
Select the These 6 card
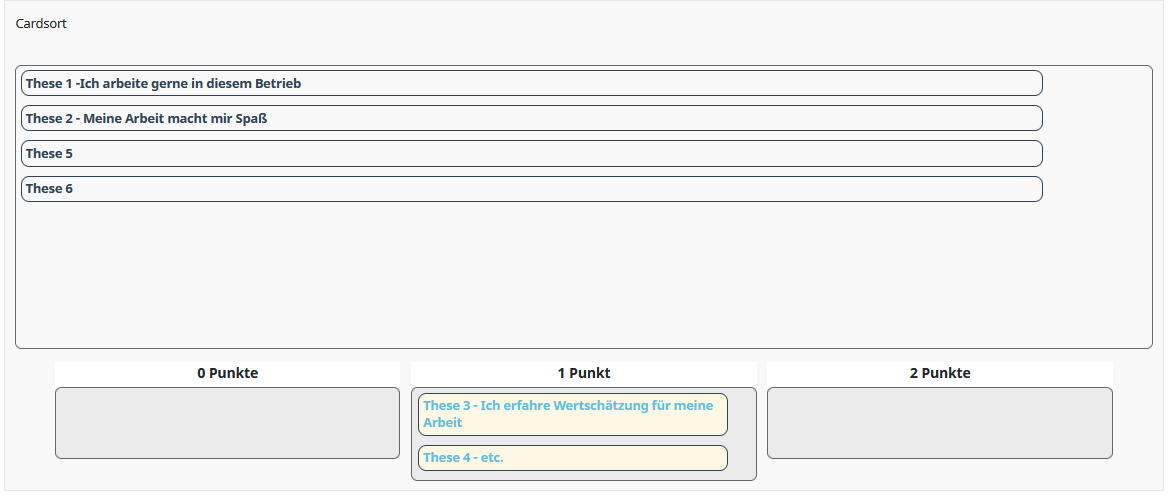pyautogui.click(x=532, y=188)
